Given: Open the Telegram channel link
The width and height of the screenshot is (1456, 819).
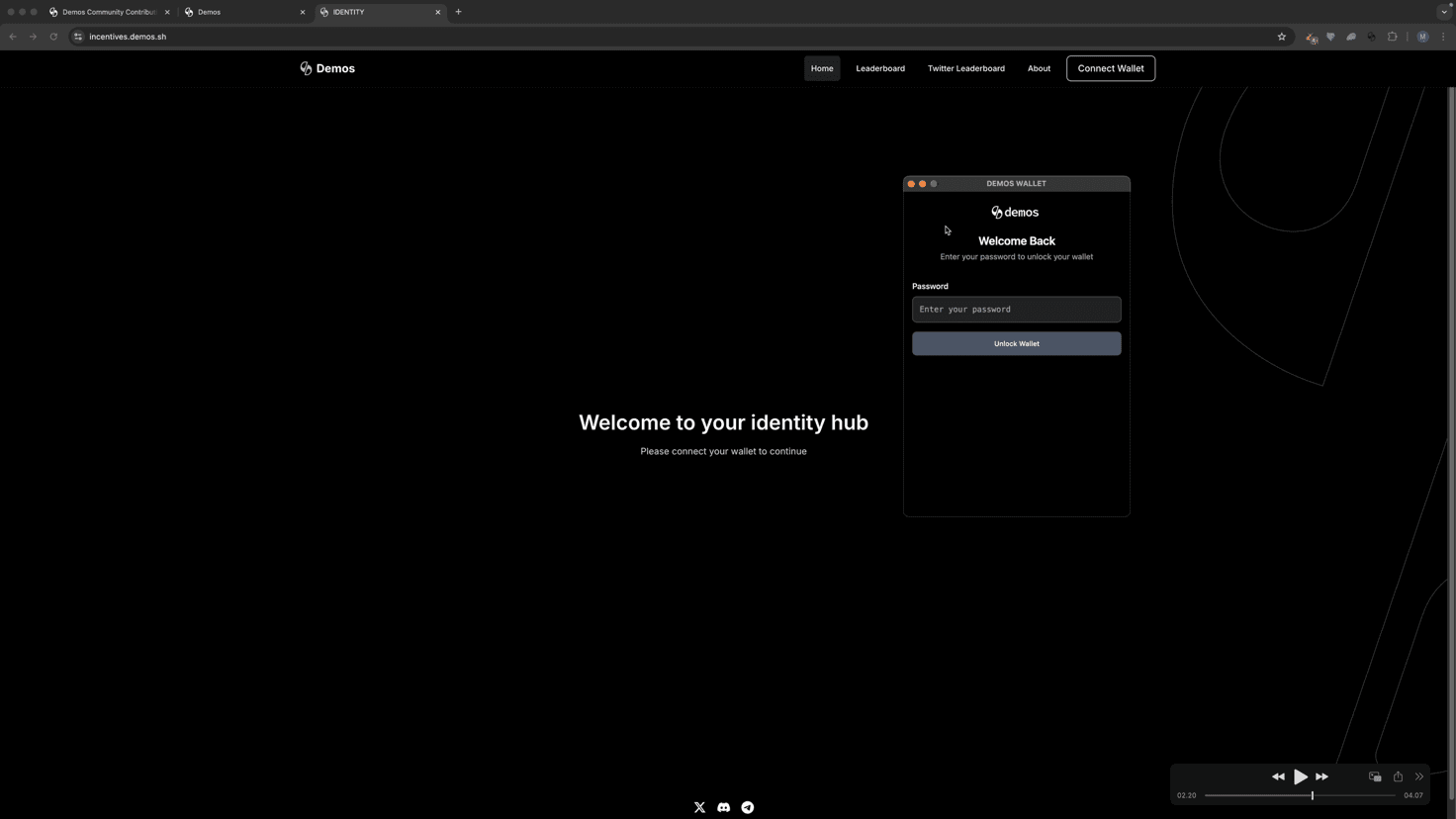Looking at the screenshot, I should pyautogui.click(x=747, y=807).
